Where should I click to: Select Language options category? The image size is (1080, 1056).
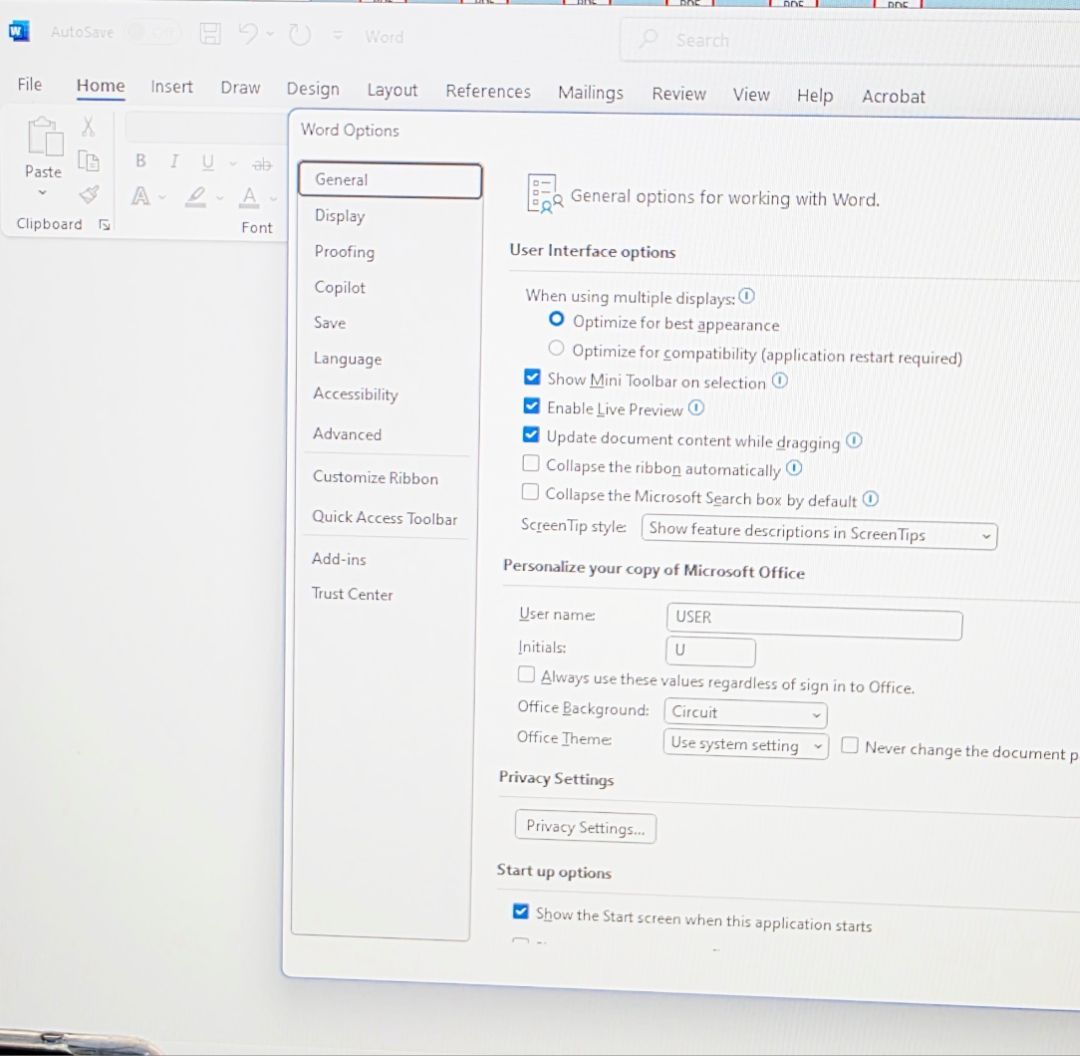click(347, 359)
